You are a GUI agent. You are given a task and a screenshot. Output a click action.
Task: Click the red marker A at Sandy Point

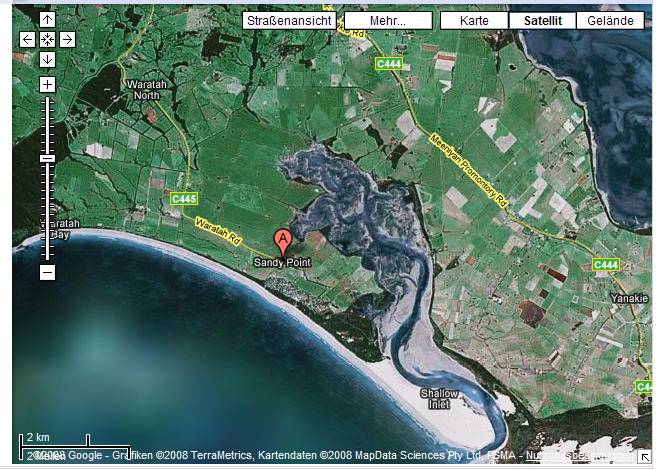(283, 241)
